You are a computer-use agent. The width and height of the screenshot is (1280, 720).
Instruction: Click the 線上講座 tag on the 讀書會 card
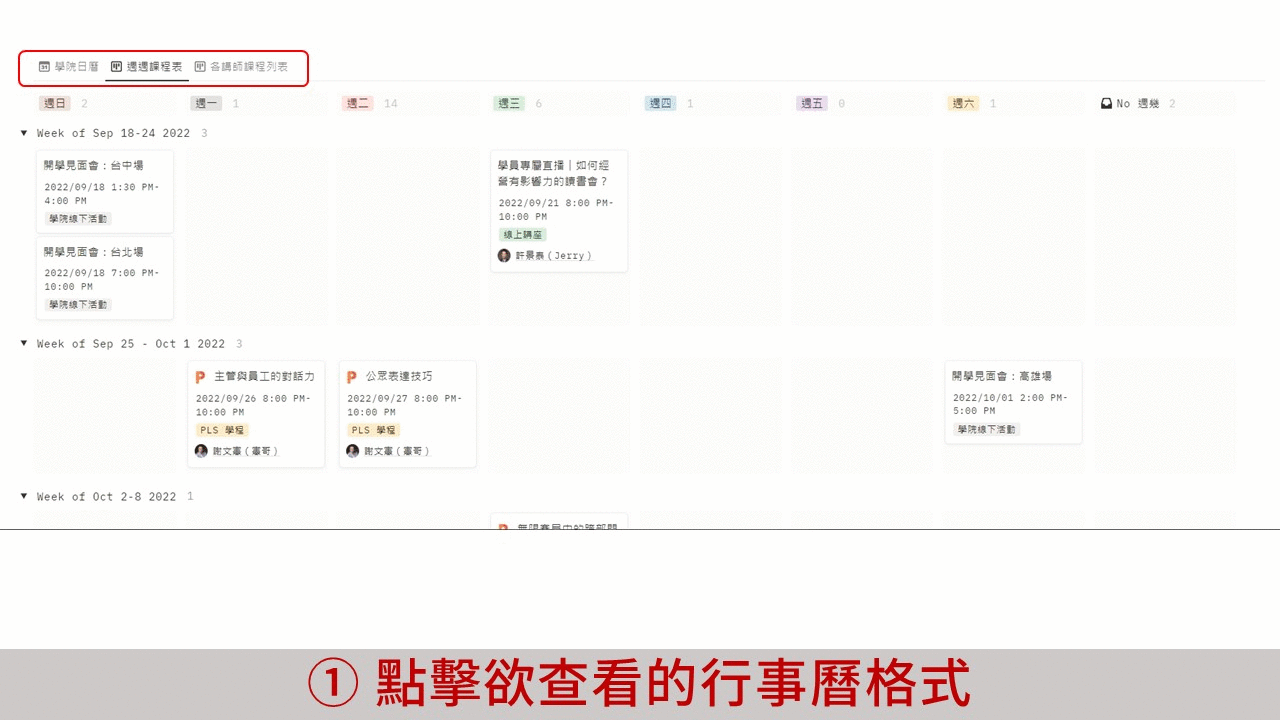(x=523, y=235)
